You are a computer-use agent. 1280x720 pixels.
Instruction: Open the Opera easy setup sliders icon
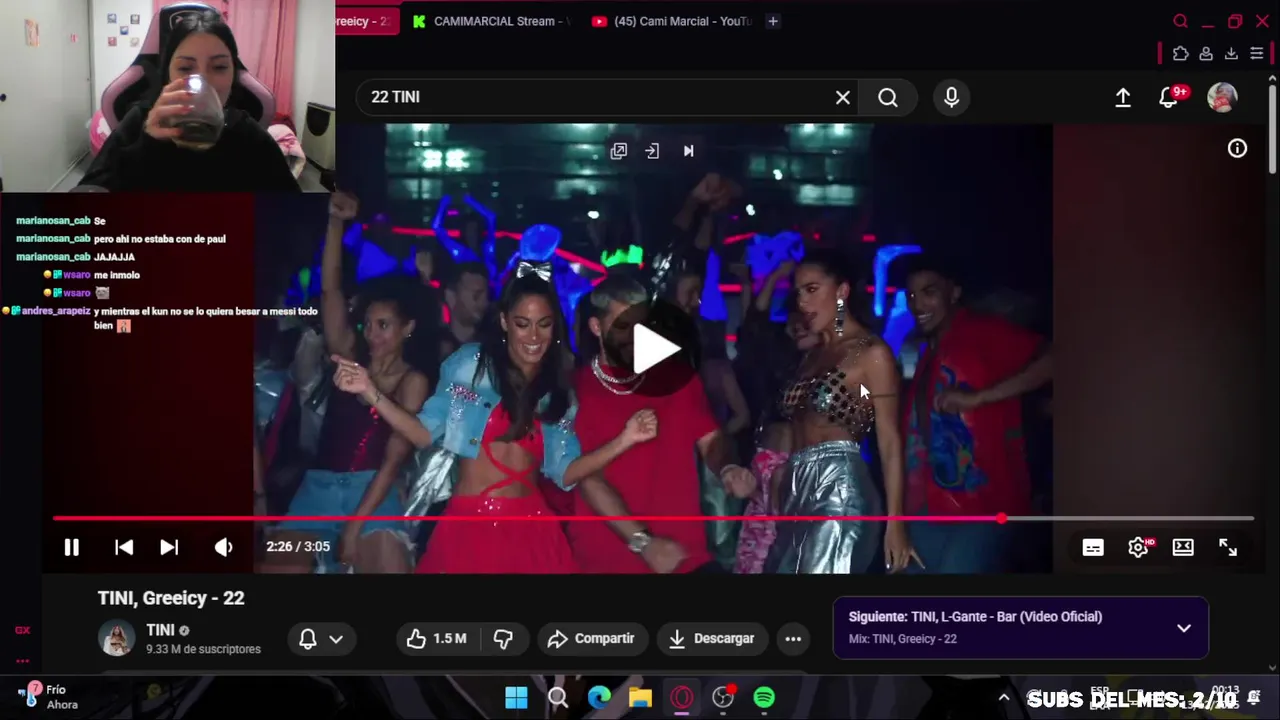pos(1257,53)
